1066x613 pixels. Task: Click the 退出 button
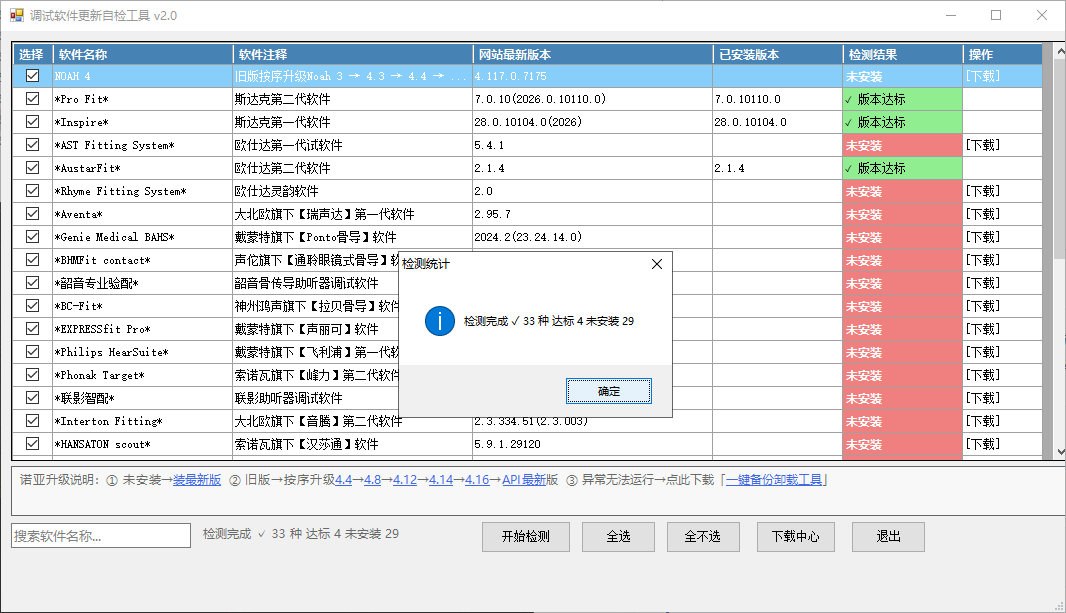[x=888, y=537]
